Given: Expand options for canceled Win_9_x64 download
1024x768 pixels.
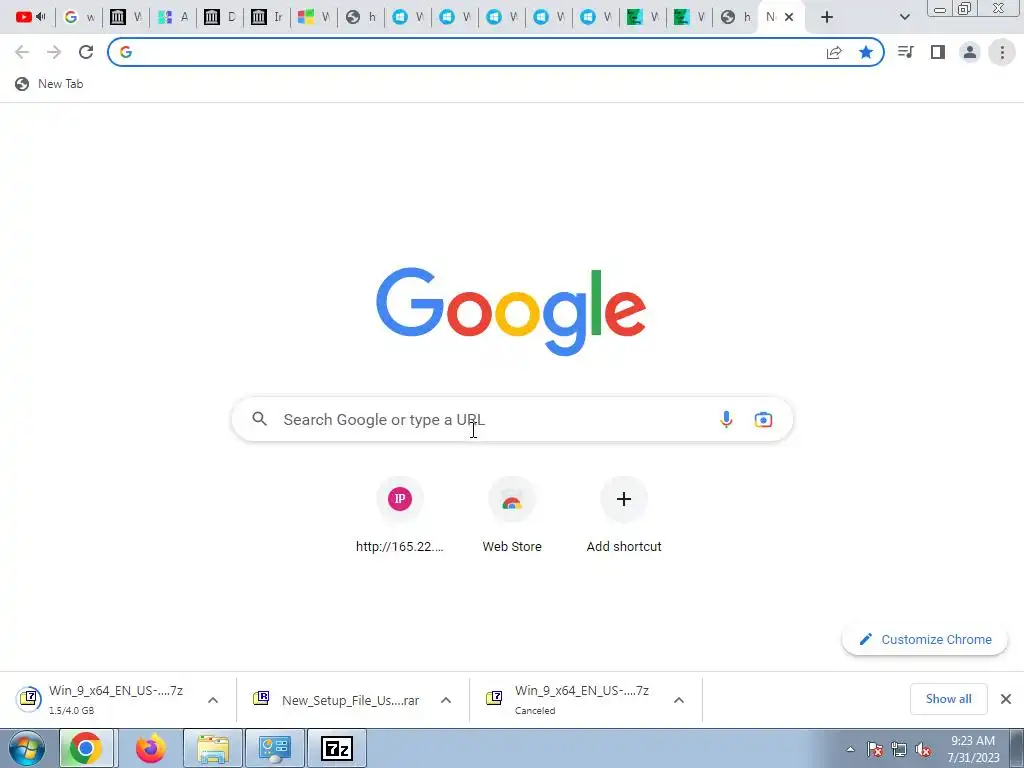Looking at the screenshot, I should pos(679,700).
